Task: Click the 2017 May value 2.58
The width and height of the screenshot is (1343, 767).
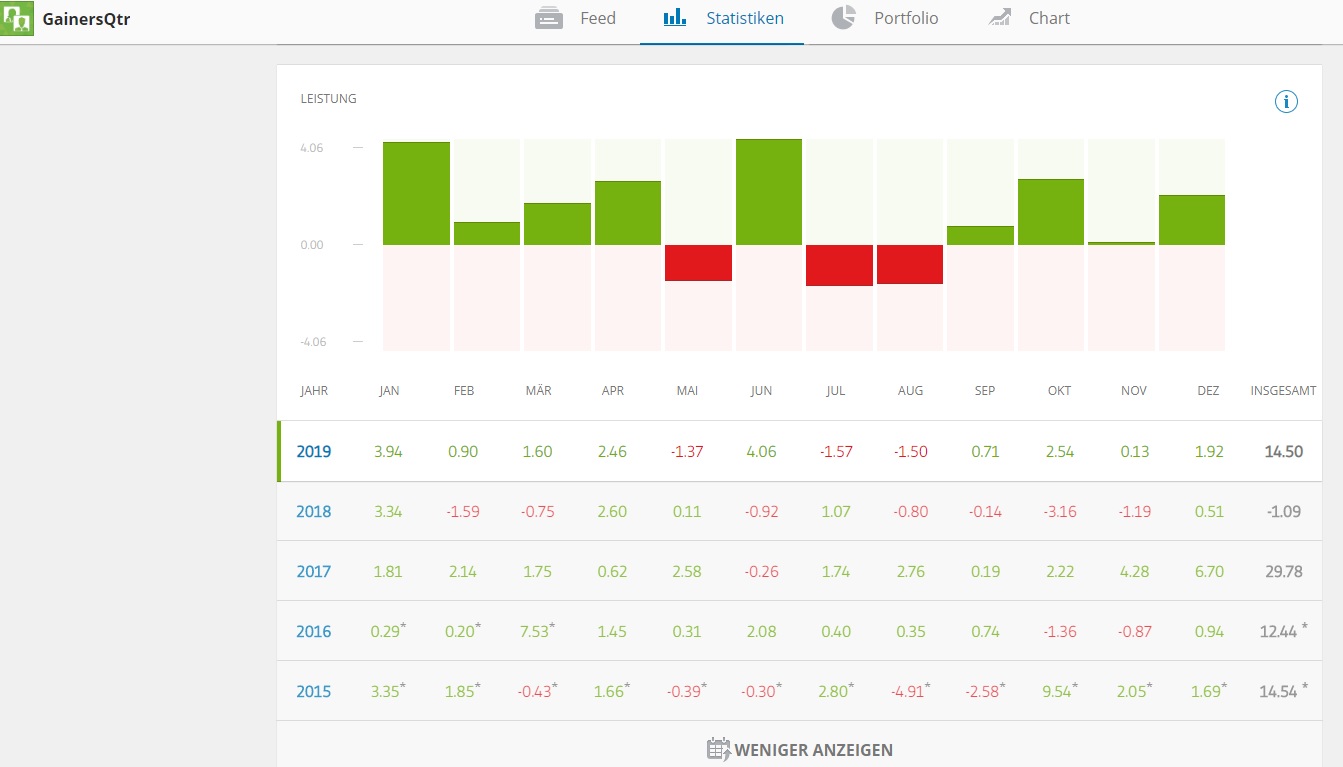Action: point(687,571)
